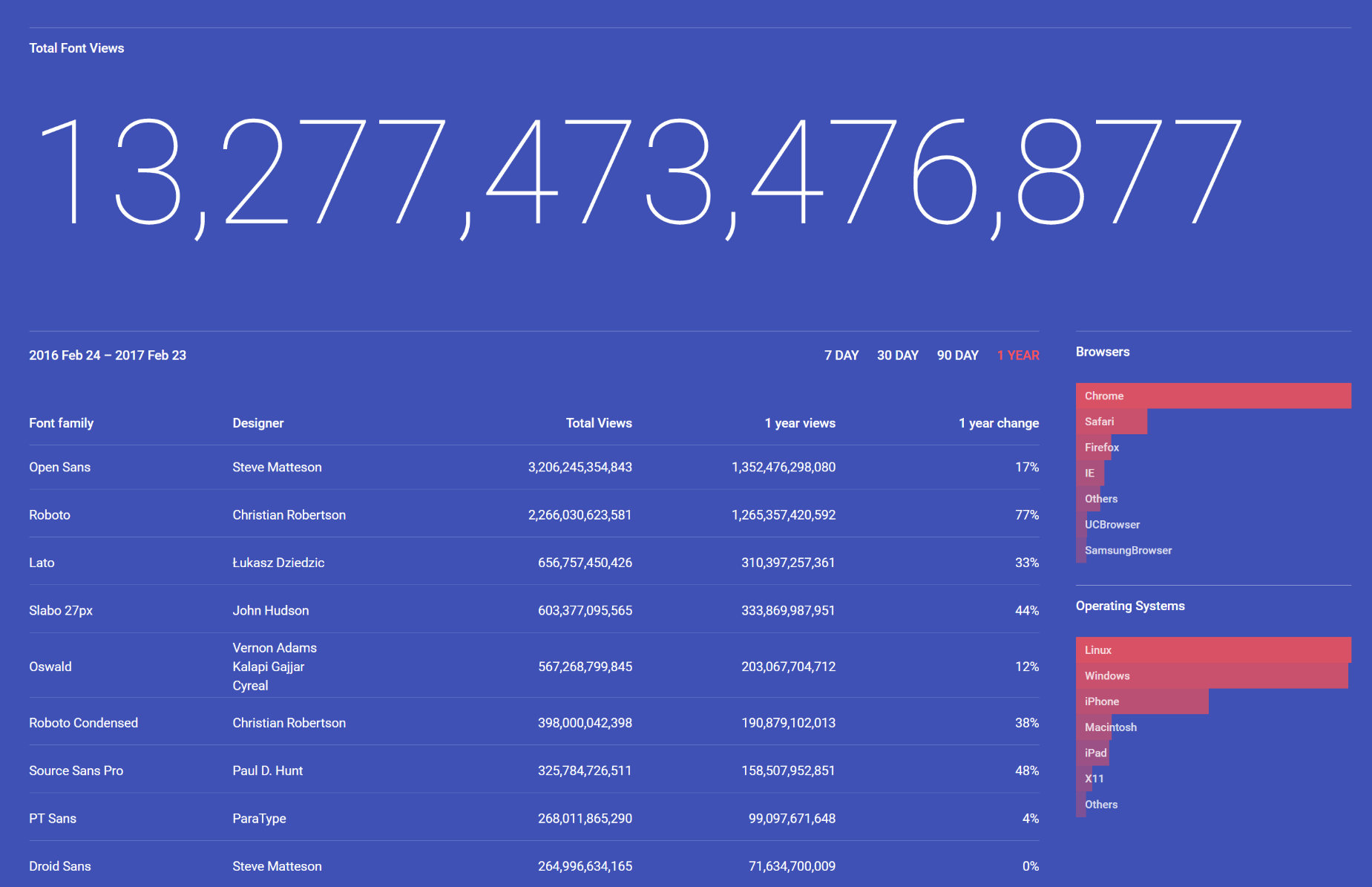This screenshot has width=1372, height=887.
Task: Click Christian Robertson in Roboto Condensed row
Action: point(289,723)
